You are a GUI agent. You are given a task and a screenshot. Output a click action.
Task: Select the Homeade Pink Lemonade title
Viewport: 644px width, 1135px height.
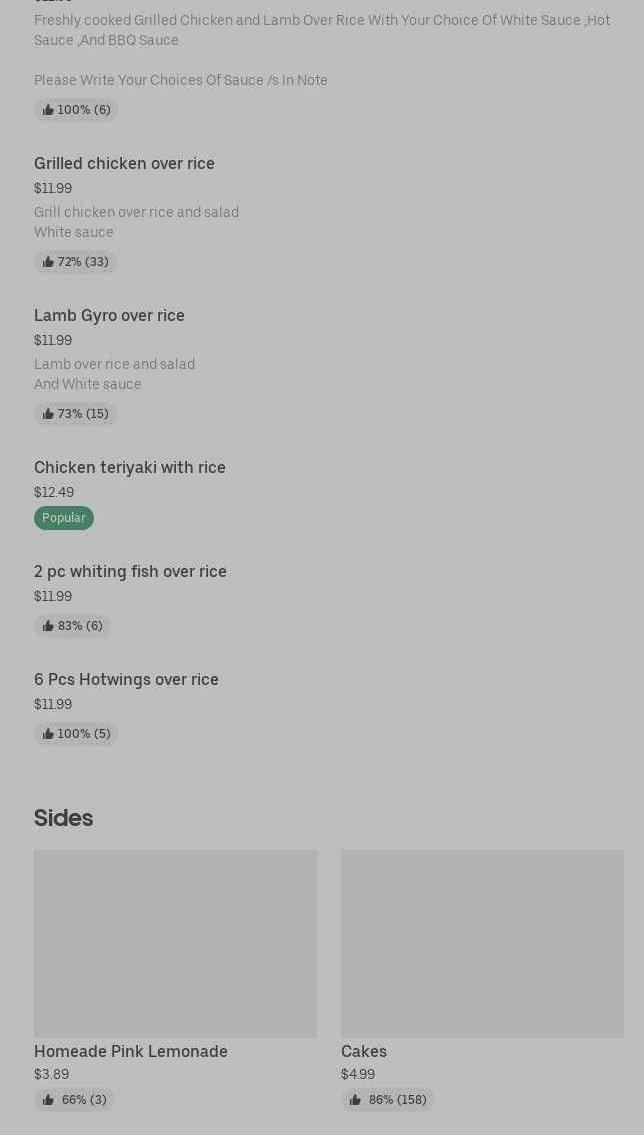[131, 1051]
